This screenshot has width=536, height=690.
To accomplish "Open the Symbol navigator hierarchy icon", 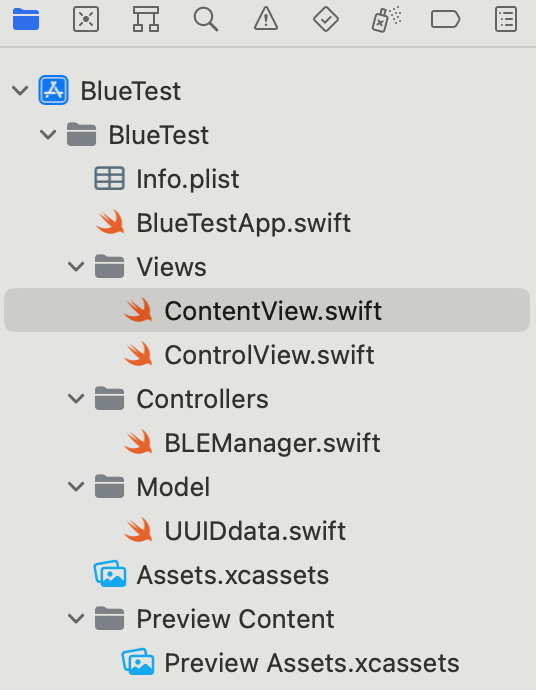I will point(146,19).
